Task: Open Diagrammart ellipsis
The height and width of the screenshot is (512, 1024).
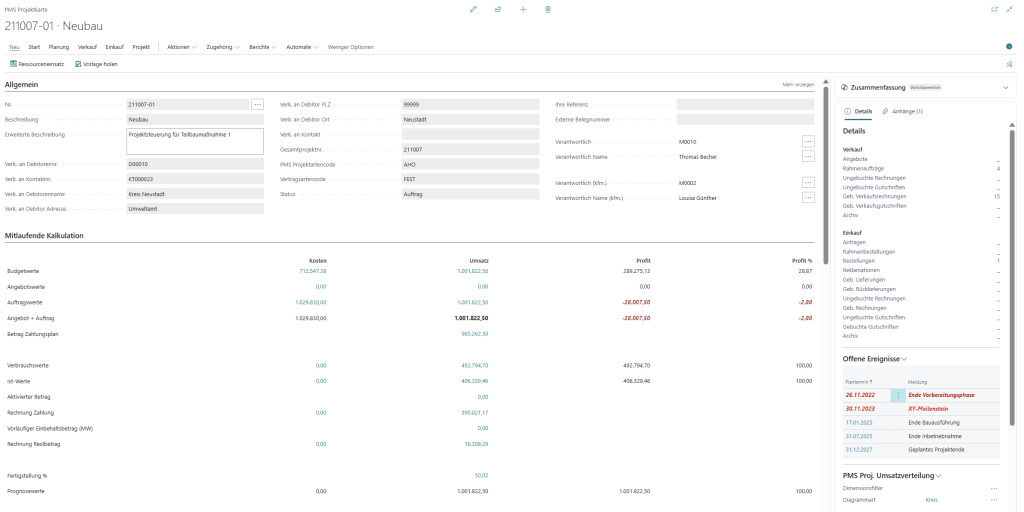Action: pos(994,500)
